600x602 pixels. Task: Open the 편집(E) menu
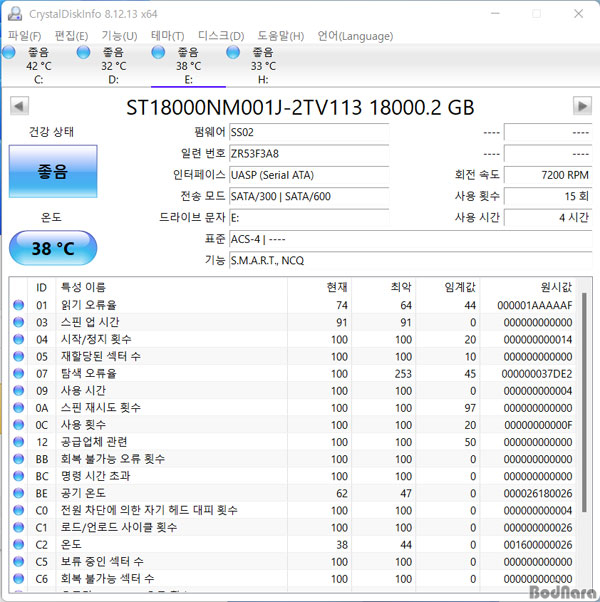click(71, 36)
